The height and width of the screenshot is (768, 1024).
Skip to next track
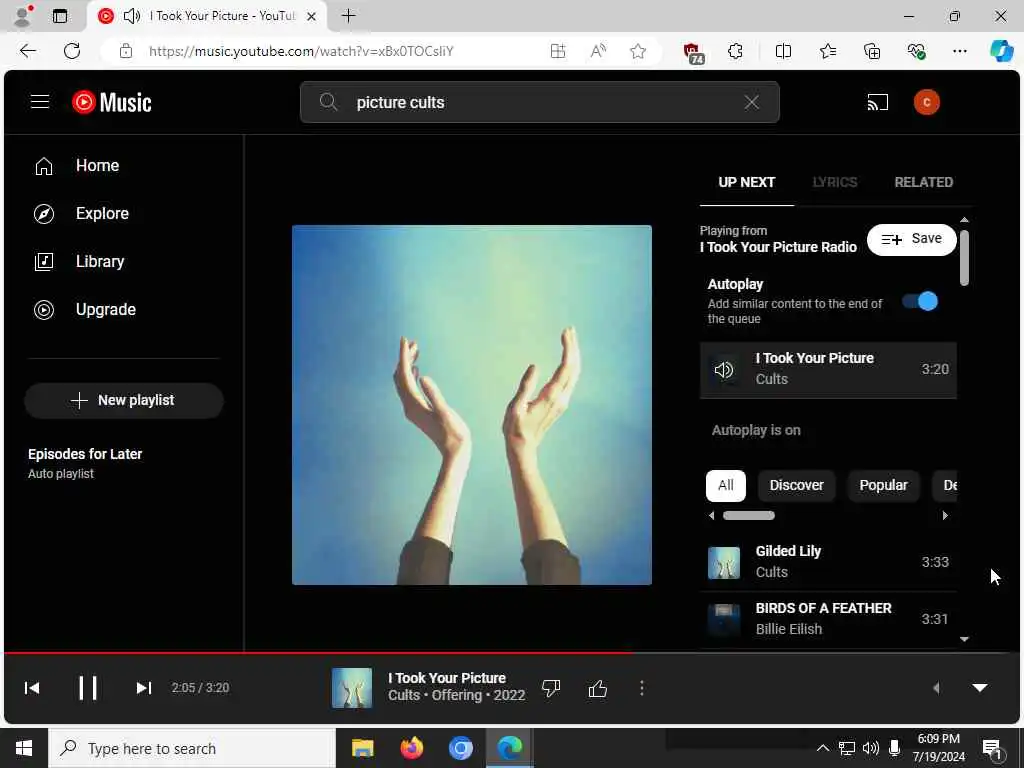pyautogui.click(x=144, y=688)
